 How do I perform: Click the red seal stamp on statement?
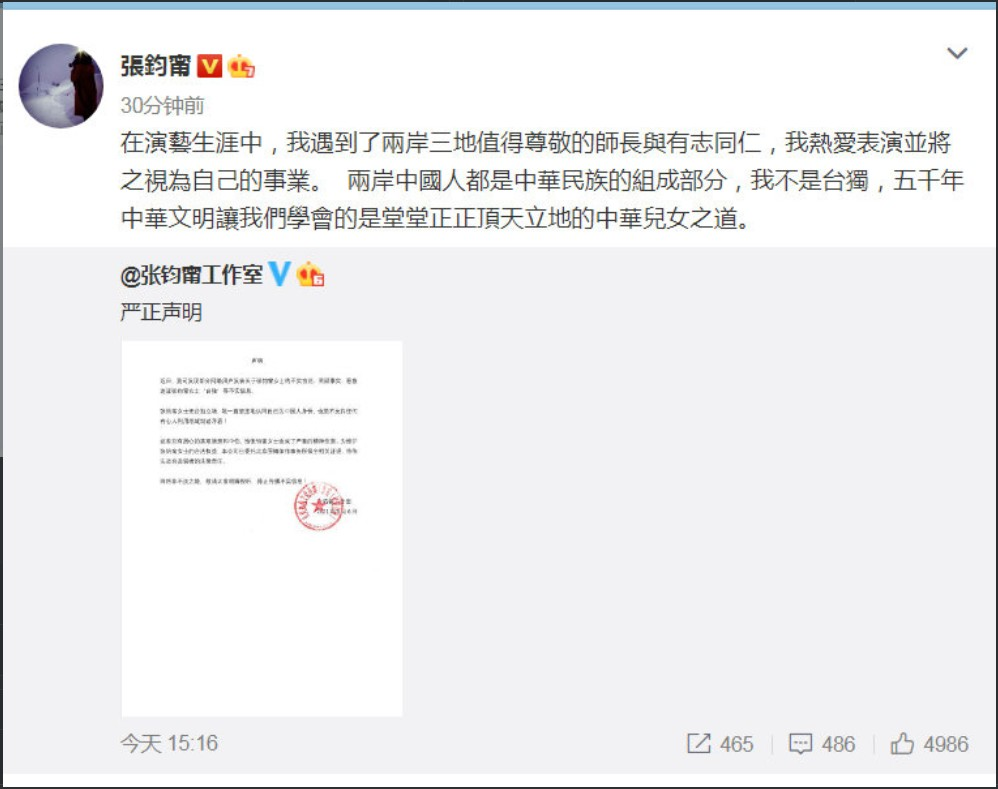tap(319, 506)
